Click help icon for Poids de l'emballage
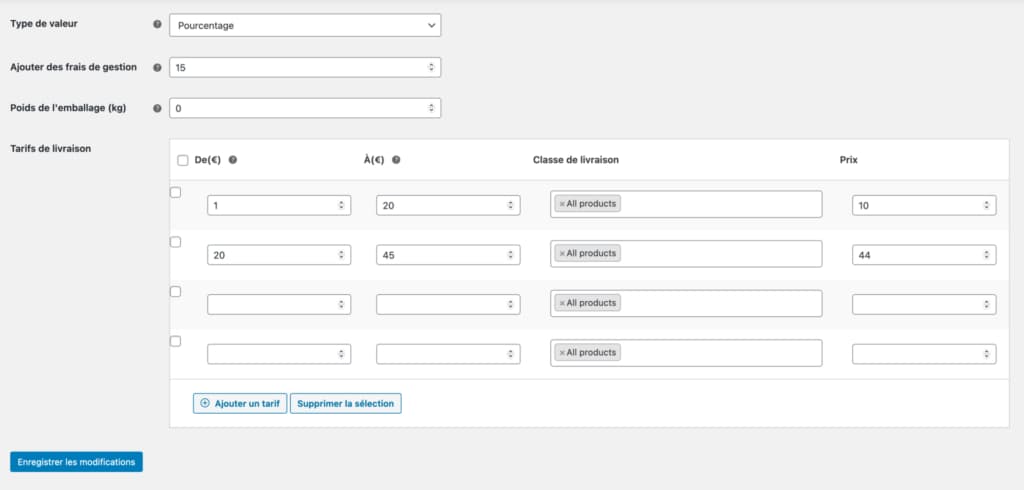1024x490 pixels. [157, 108]
